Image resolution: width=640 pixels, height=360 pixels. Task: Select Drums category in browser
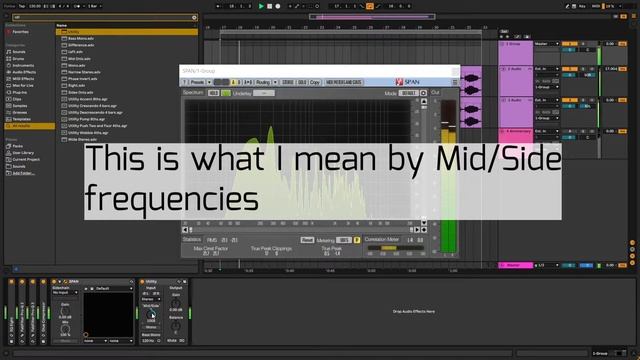coord(18,59)
